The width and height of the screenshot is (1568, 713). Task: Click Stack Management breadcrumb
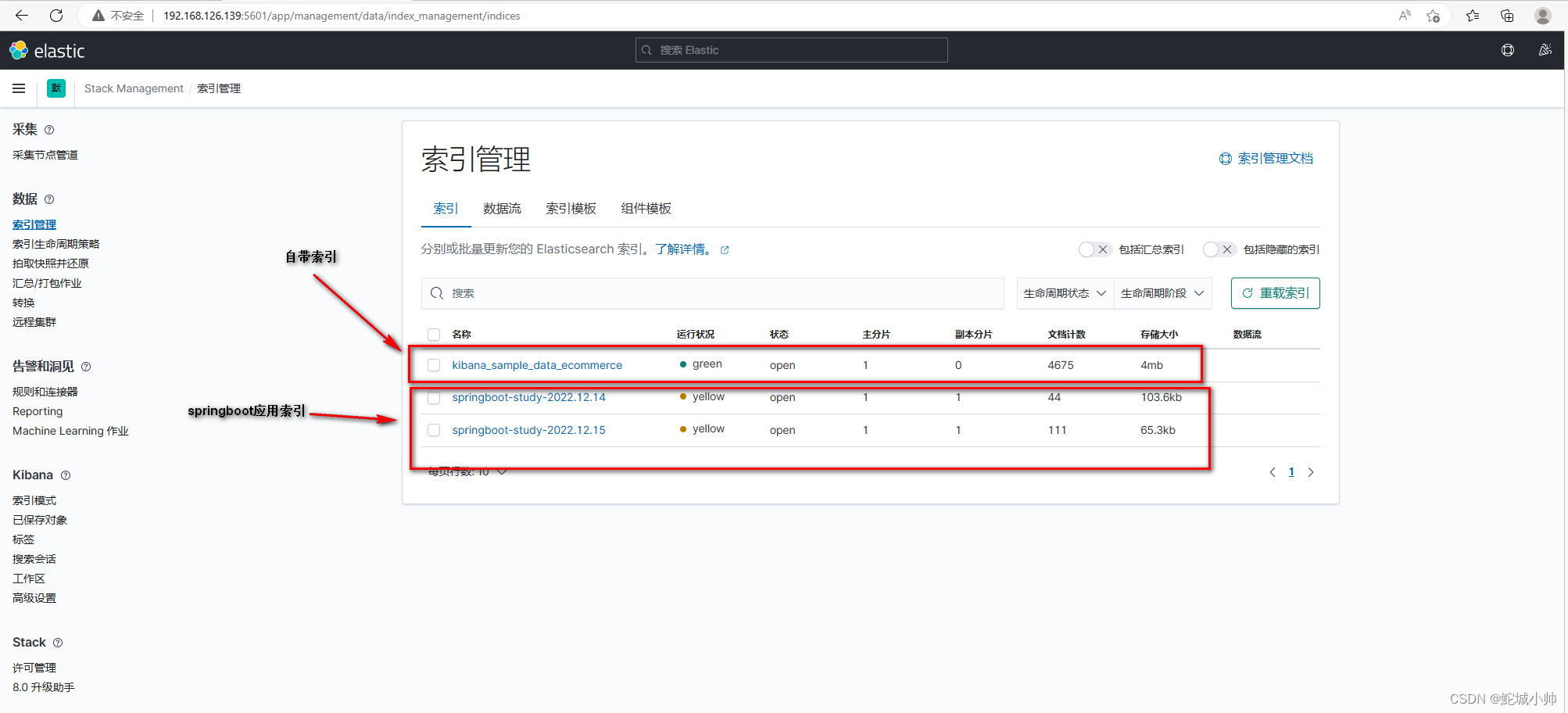pos(134,88)
